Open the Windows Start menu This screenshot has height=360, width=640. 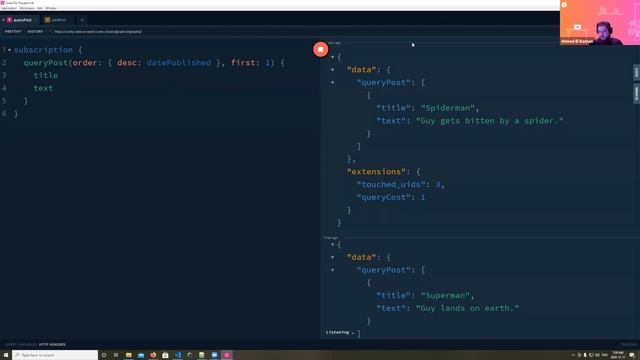point(6,355)
